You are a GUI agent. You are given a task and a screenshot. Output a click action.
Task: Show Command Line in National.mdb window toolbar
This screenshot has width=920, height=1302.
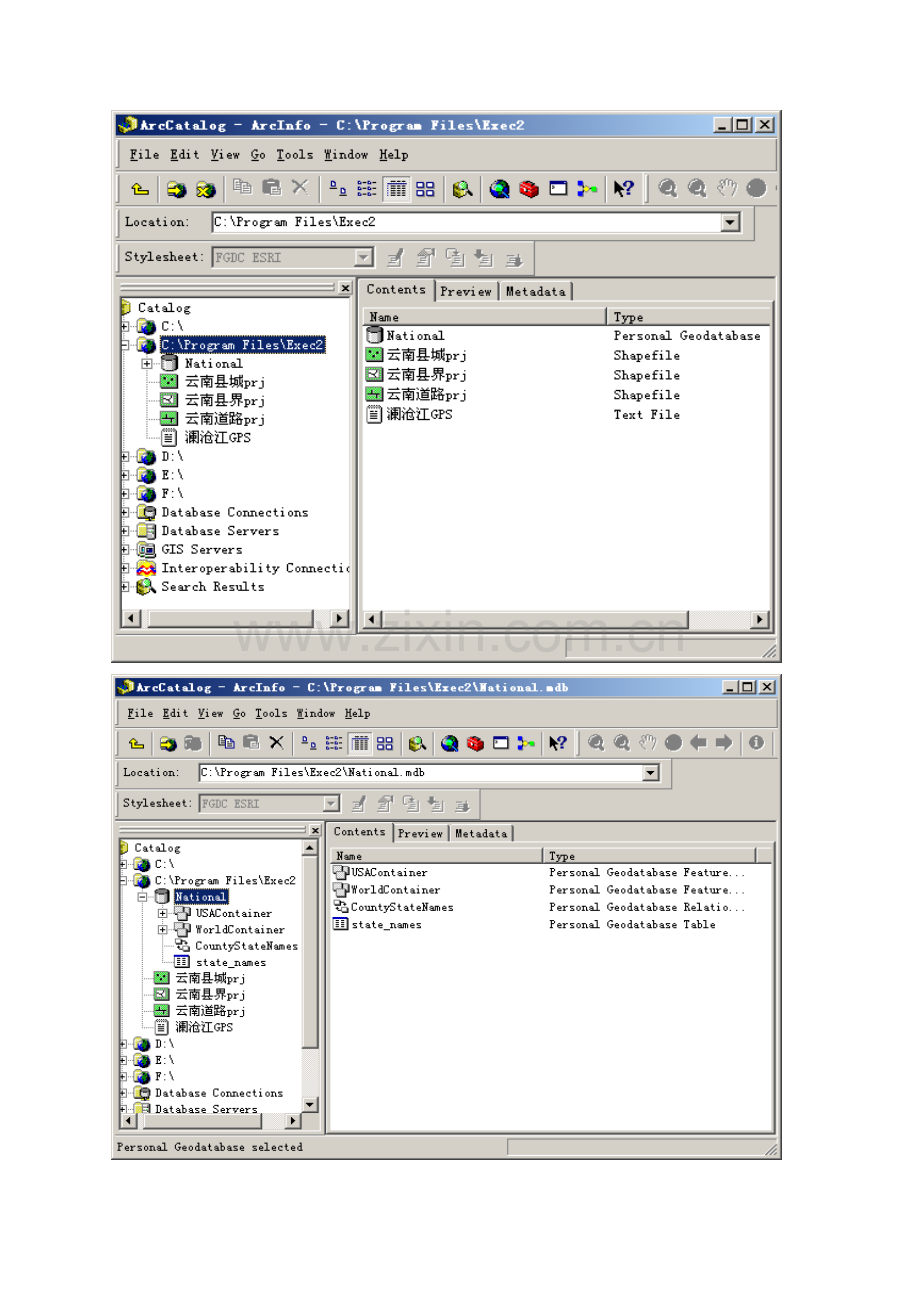(x=501, y=743)
